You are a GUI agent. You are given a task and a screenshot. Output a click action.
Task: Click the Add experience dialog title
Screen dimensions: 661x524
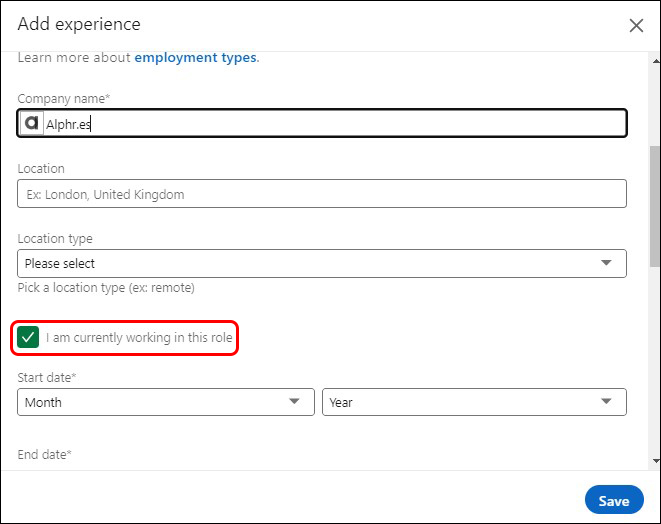(79, 24)
